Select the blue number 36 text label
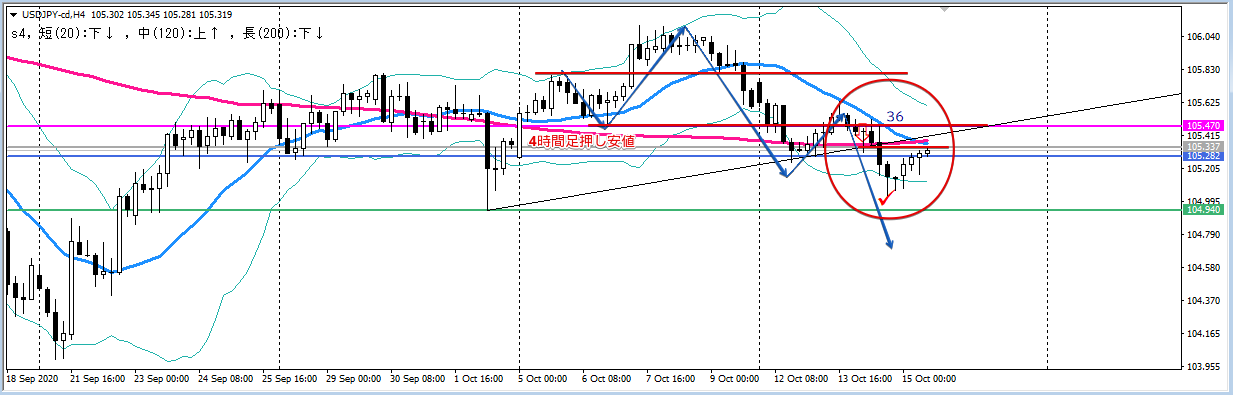The width and height of the screenshot is (1233, 395). point(896,117)
